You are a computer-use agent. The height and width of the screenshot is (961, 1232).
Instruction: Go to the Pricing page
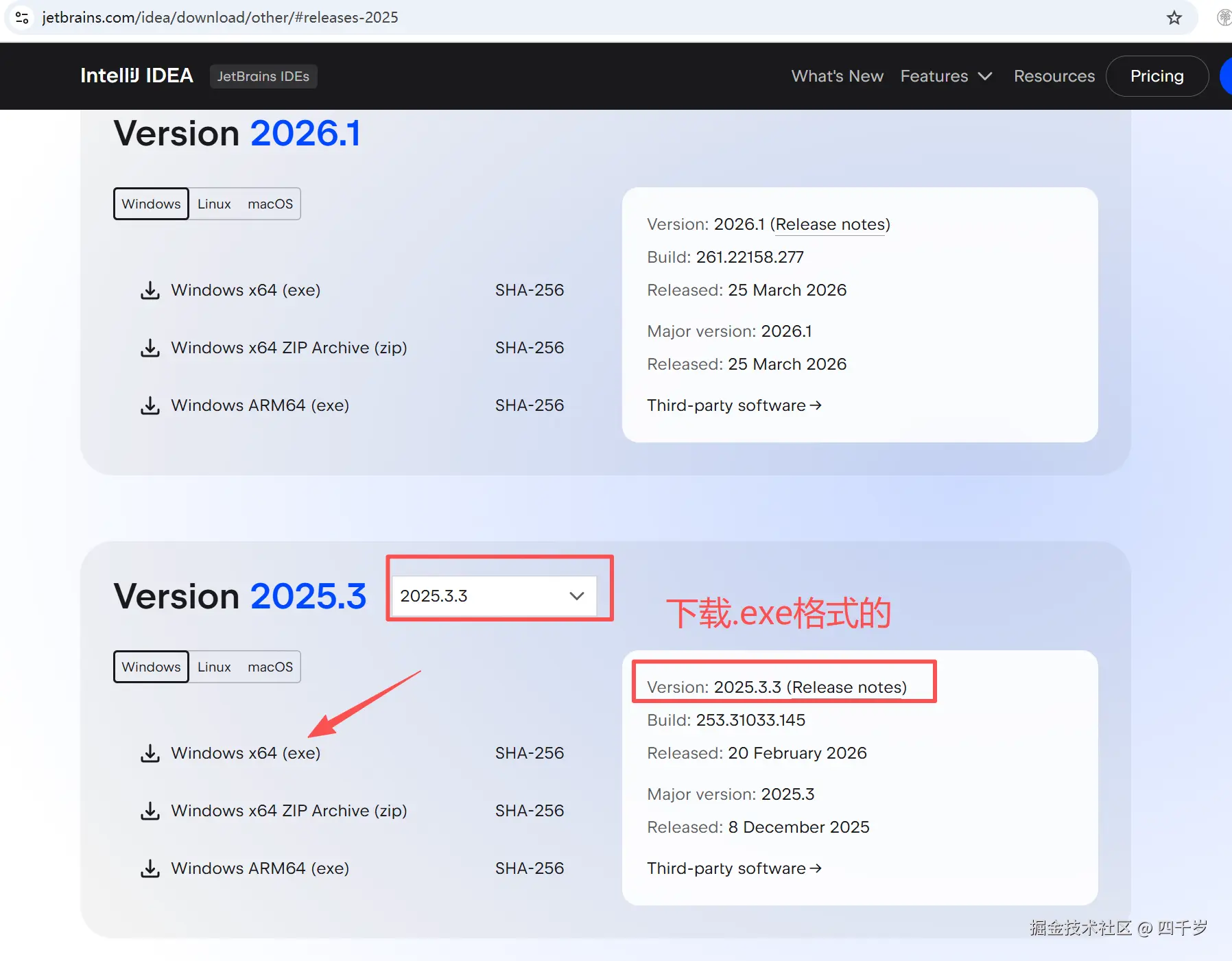click(x=1157, y=76)
